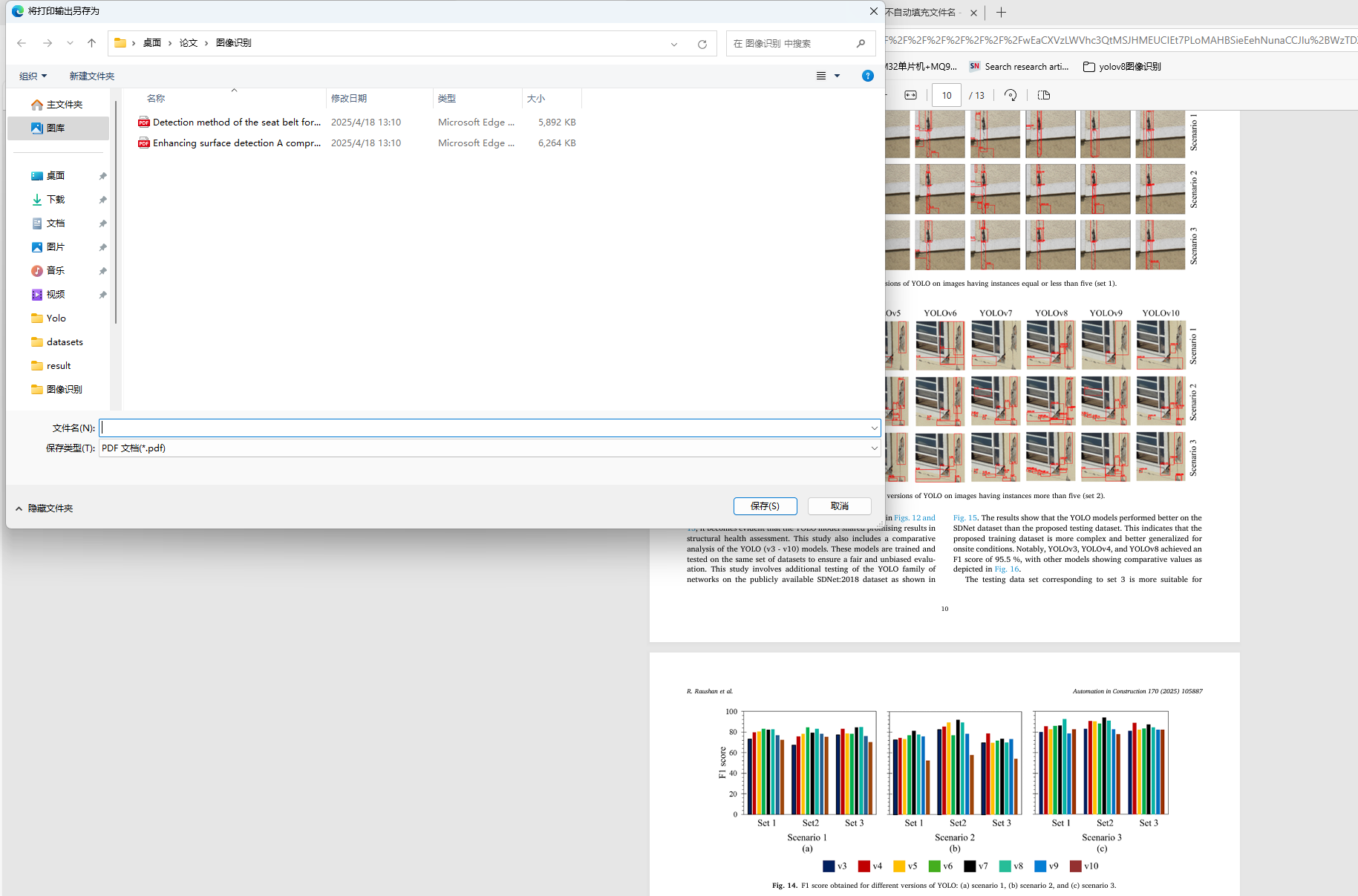Follow Figs. 12 and link in PDF

coord(915,518)
